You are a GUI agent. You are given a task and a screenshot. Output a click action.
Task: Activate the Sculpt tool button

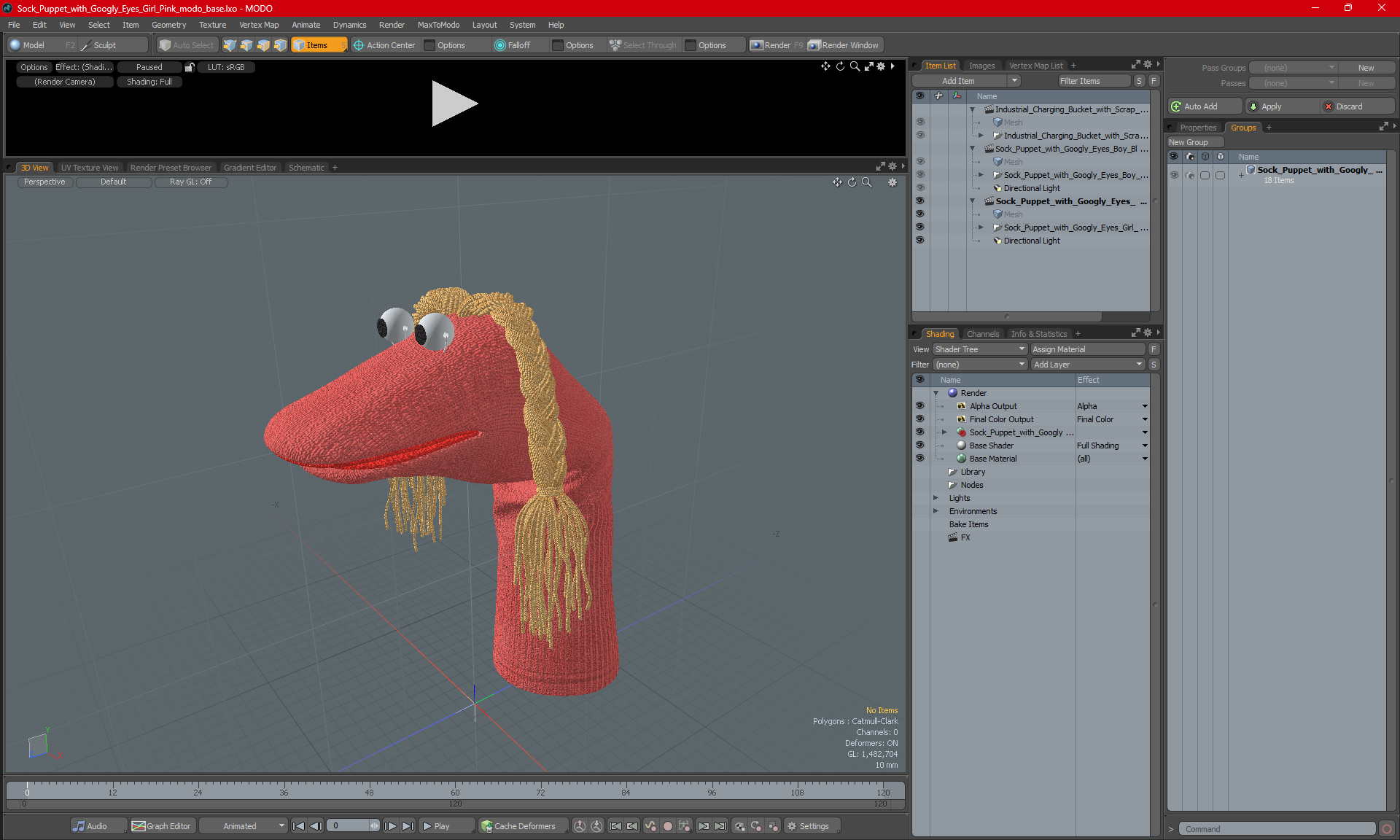click(x=114, y=45)
